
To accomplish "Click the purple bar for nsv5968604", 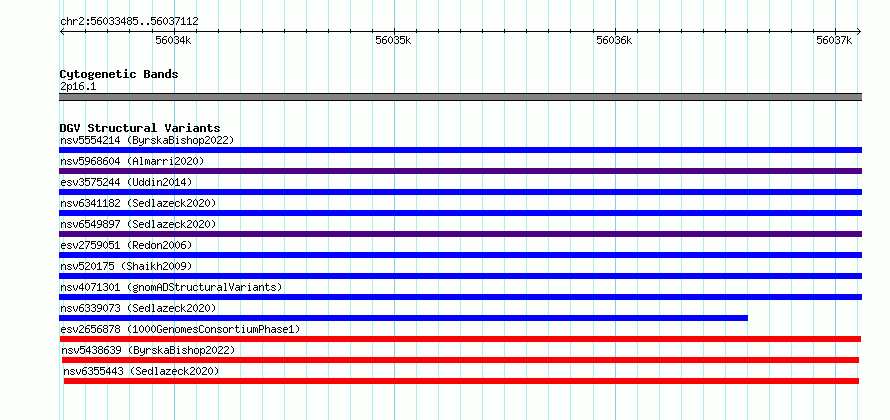I will tap(460, 171).
